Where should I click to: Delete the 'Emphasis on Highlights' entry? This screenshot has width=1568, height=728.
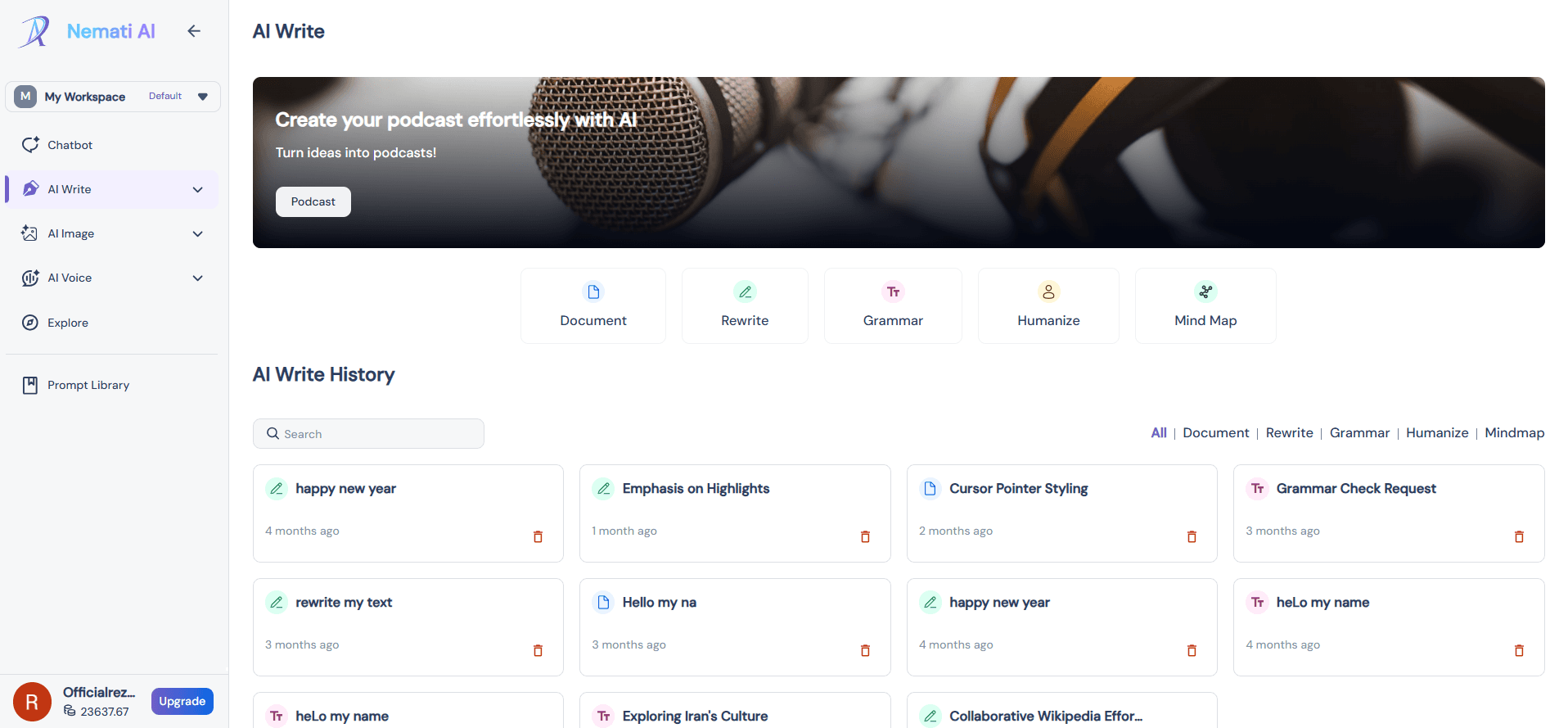[865, 537]
